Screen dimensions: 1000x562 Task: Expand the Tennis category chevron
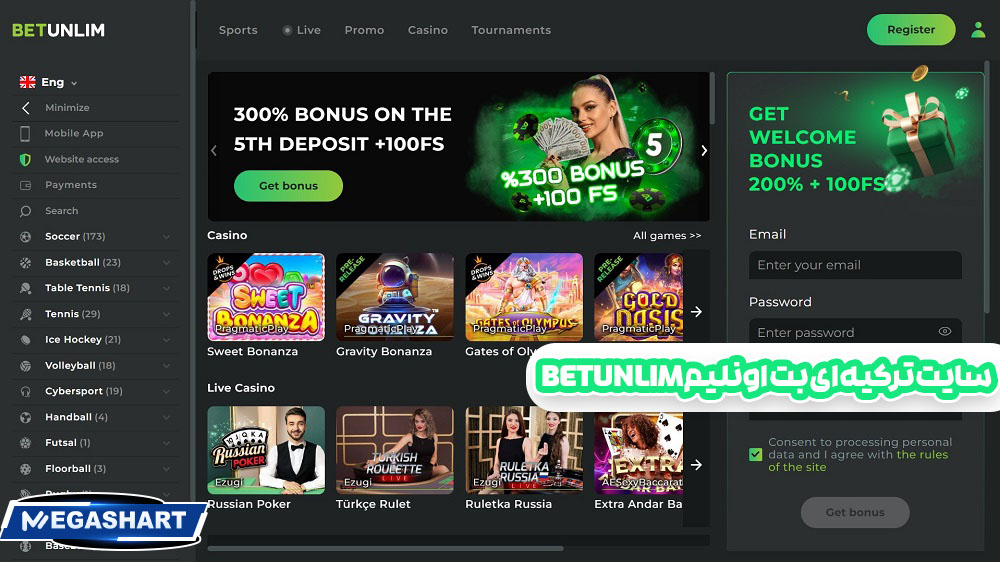[x=166, y=314]
